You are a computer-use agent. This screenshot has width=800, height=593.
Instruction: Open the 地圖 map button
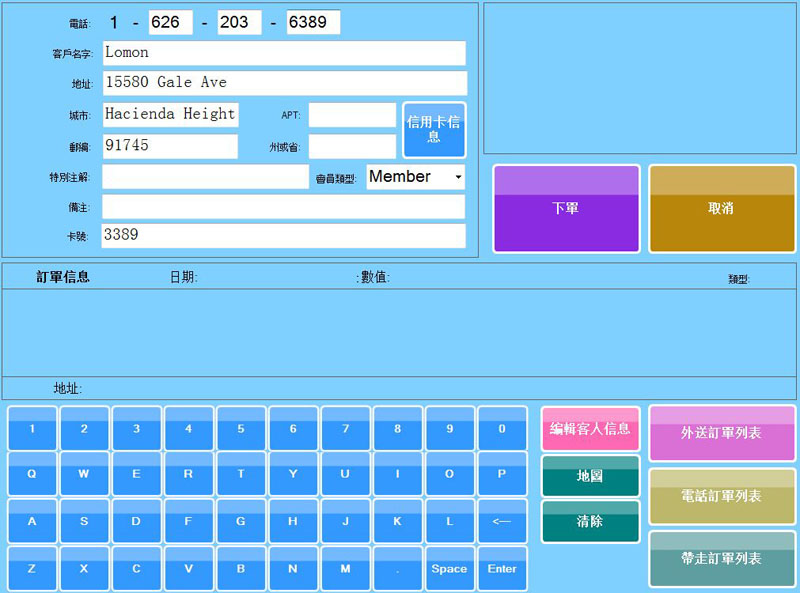(x=590, y=476)
